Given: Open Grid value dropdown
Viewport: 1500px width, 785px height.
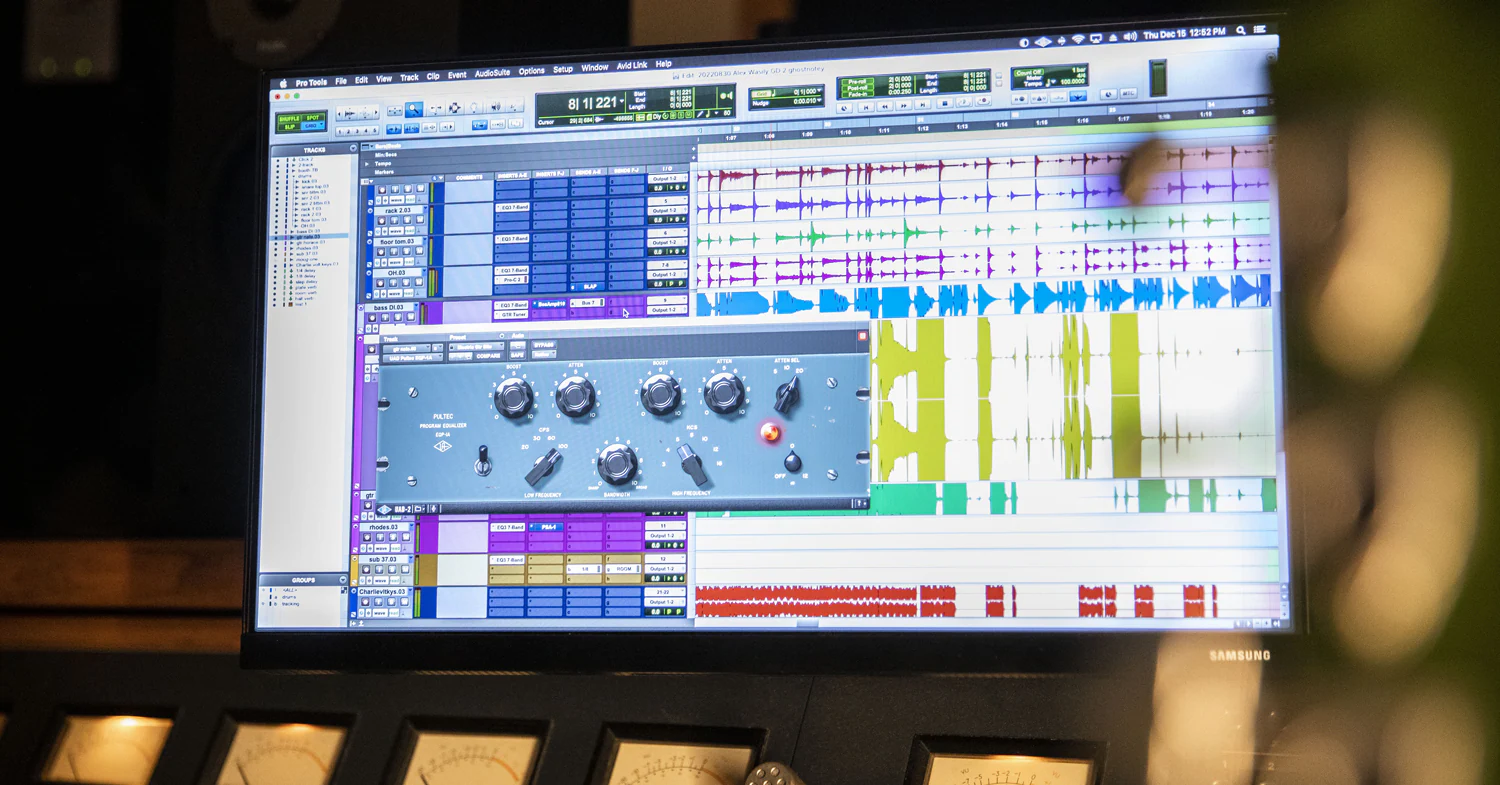Looking at the screenshot, I should click(x=819, y=90).
